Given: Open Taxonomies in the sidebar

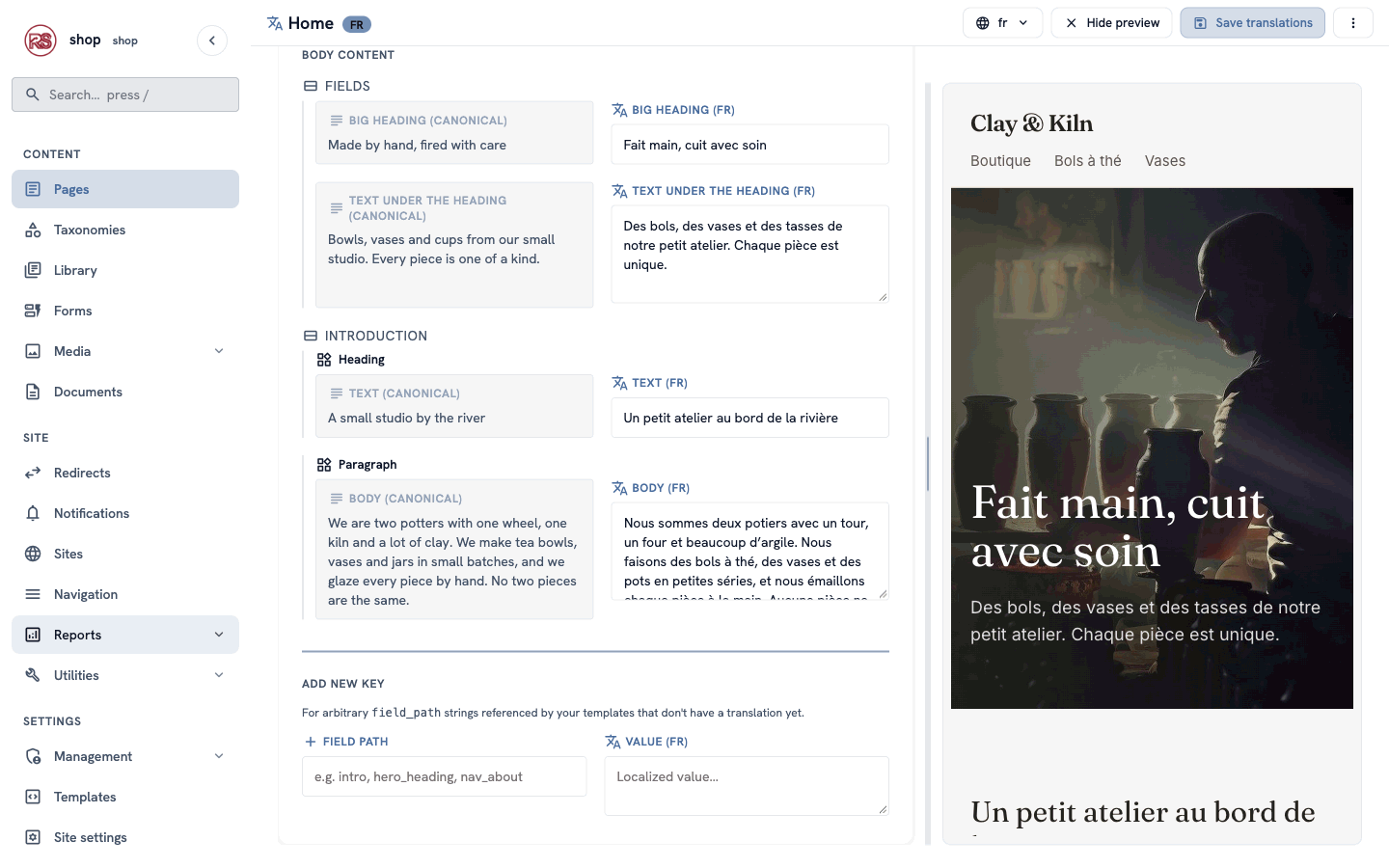Looking at the screenshot, I should pos(125,230).
